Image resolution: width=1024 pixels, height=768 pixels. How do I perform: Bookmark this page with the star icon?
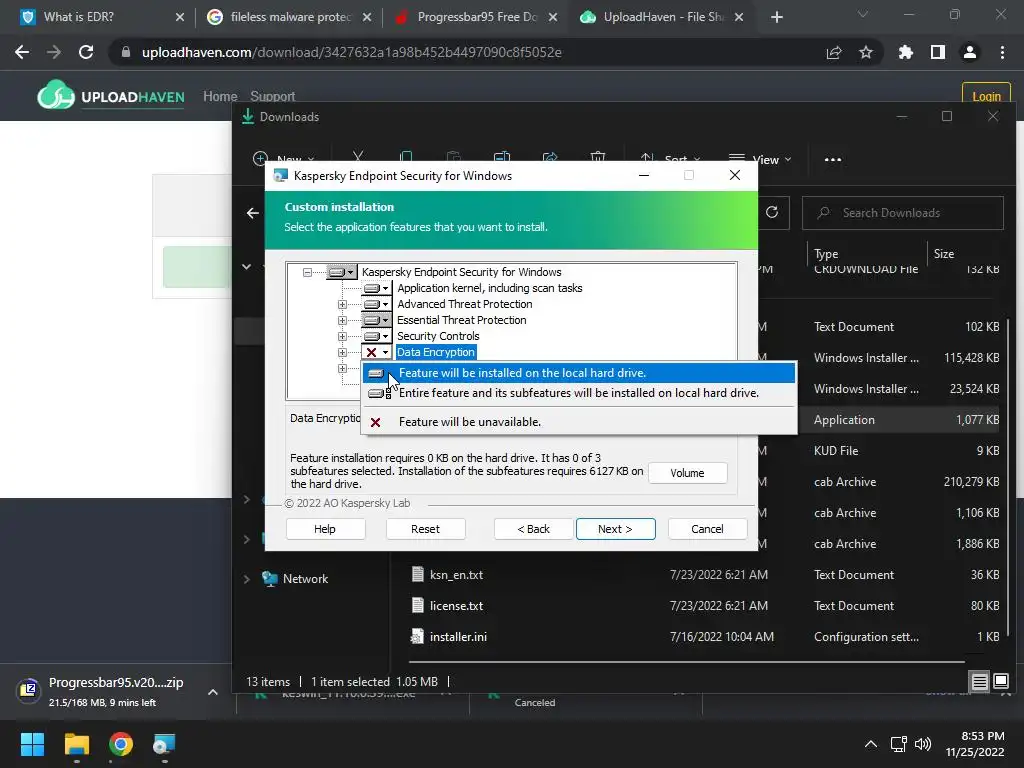coord(865,52)
